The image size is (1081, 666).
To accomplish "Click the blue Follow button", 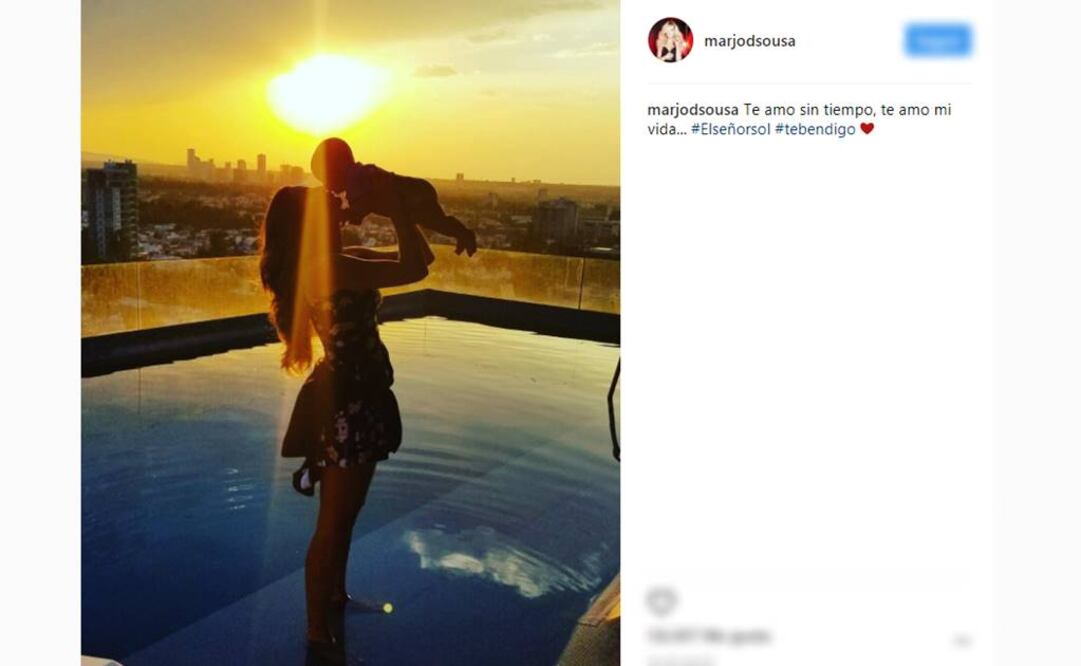I will click(938, 41).
